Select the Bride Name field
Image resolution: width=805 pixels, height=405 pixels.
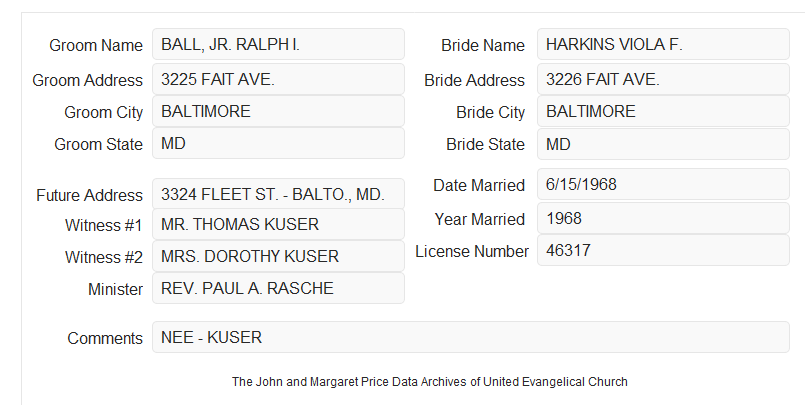click(663, 44)
